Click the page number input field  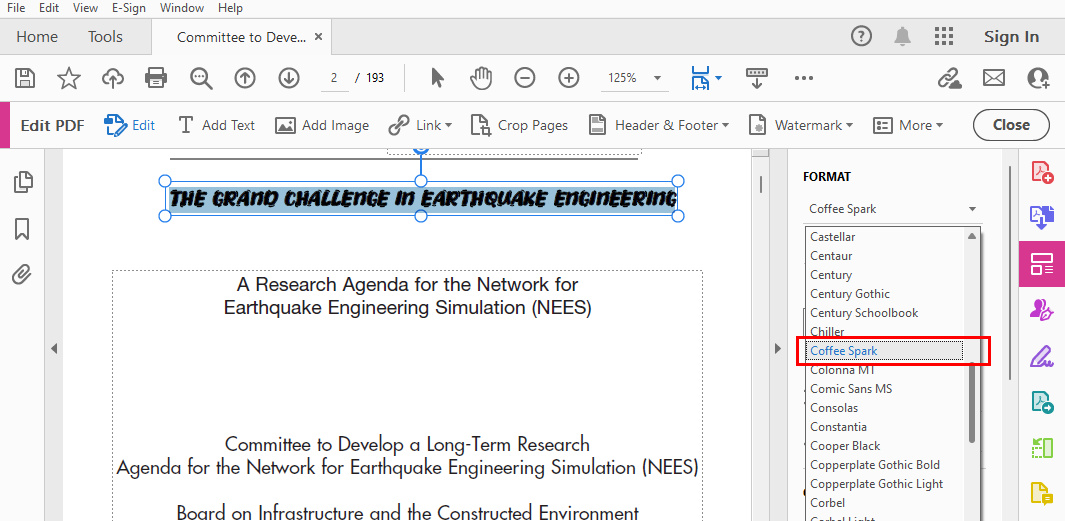[x=334, y=78]
